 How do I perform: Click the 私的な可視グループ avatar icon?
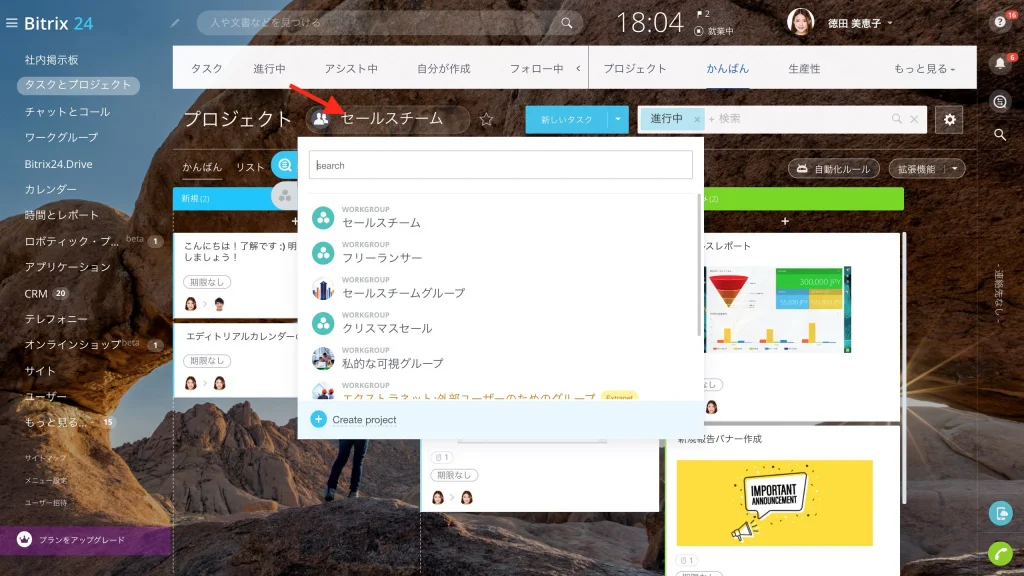coord(323,359)
